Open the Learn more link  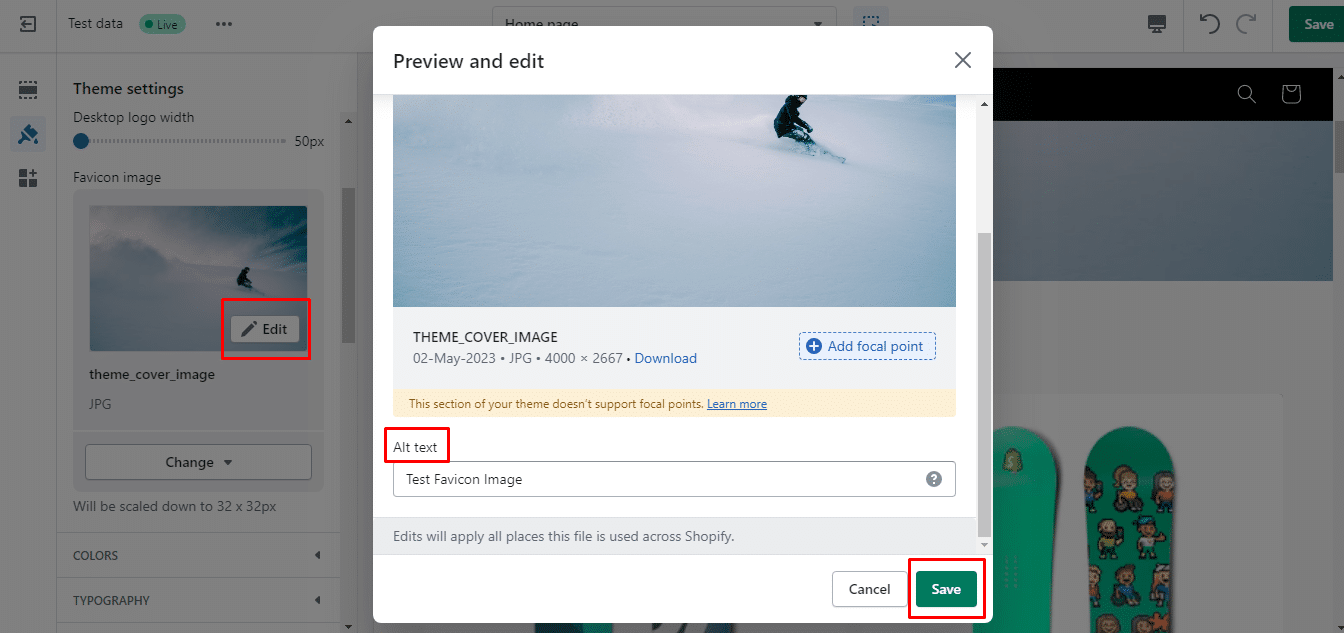pos(737,404)
